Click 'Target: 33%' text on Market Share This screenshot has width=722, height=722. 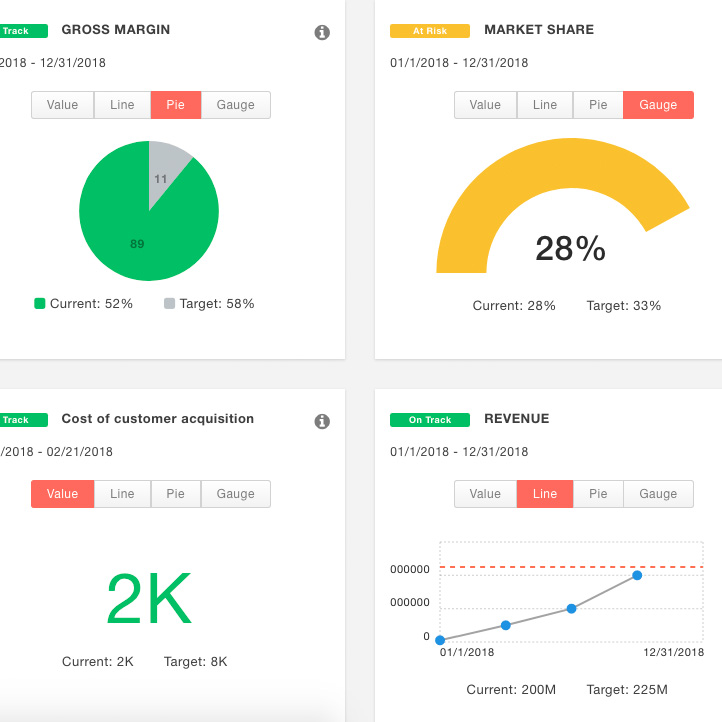[x=624, y=306]
